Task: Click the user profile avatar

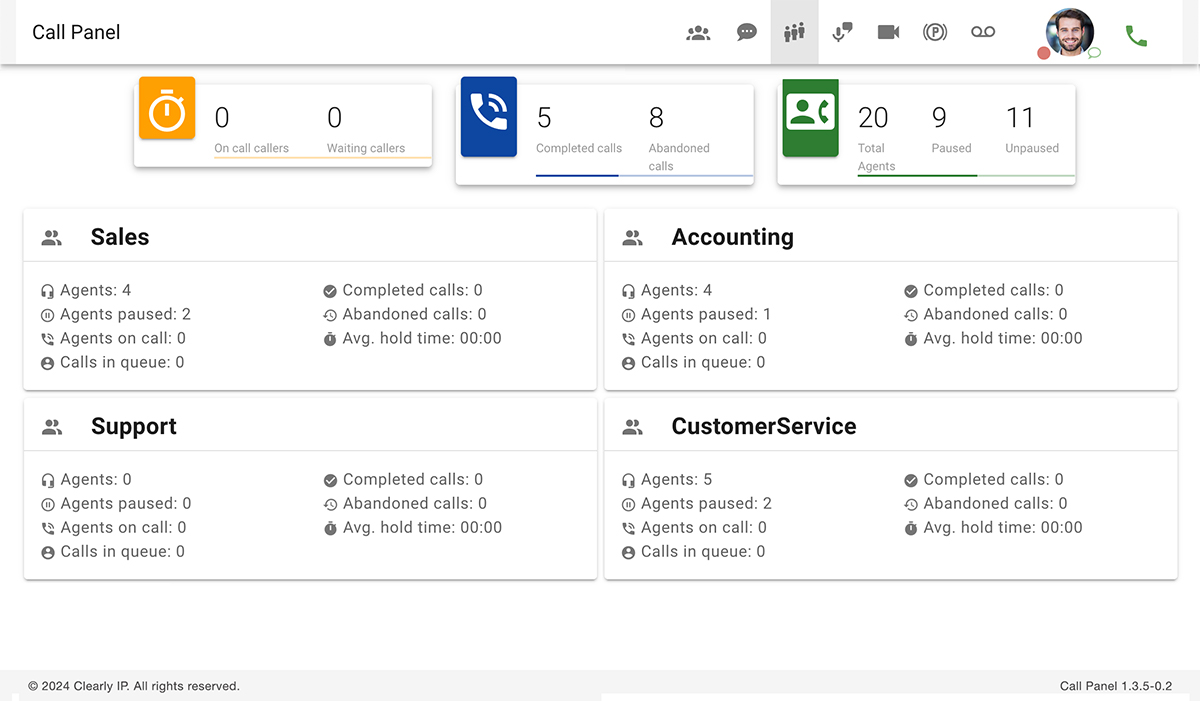Action: [1070, 32]
